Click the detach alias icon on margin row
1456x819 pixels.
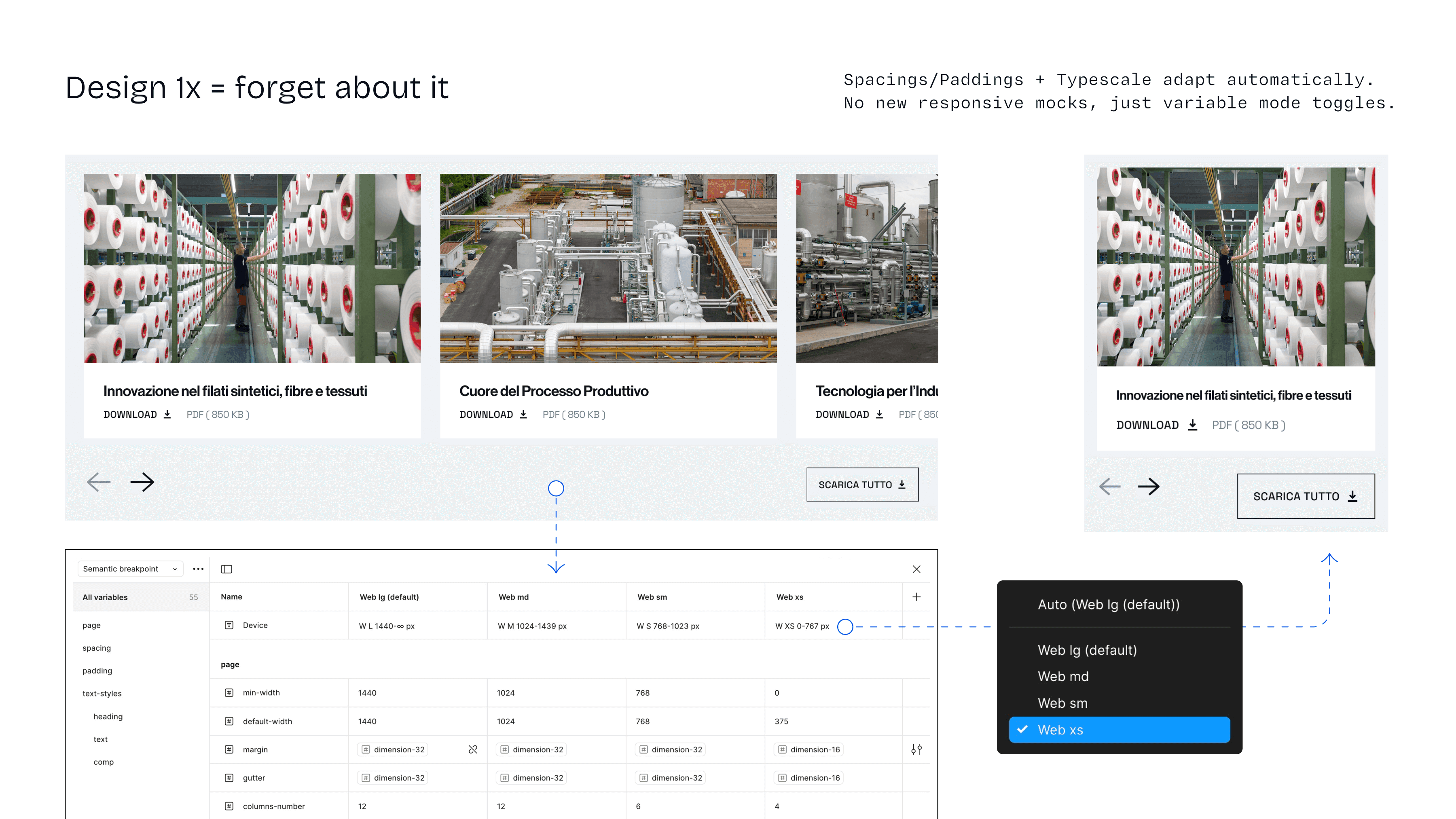472,749
